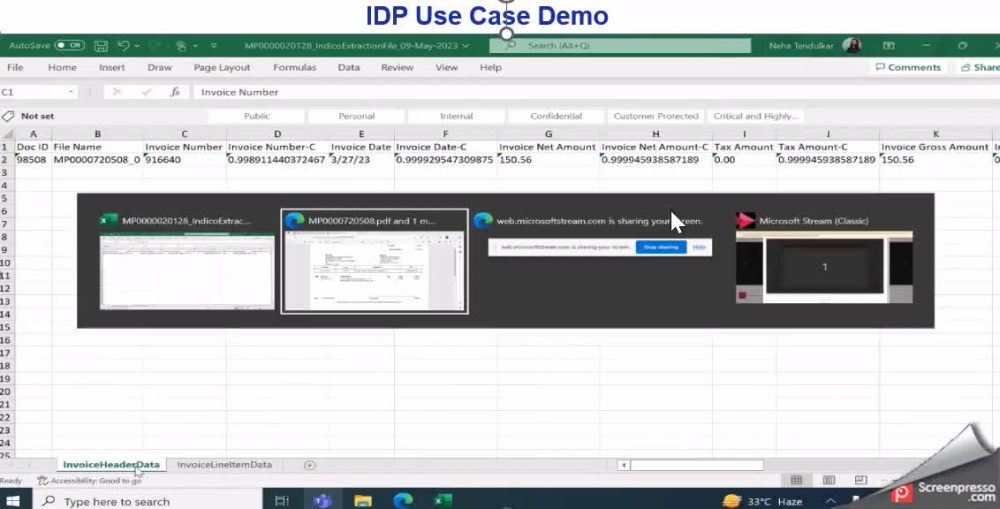The height and width of the screenshot is (509, 1000).
Task: Select column C header
Action: (184, 134)
